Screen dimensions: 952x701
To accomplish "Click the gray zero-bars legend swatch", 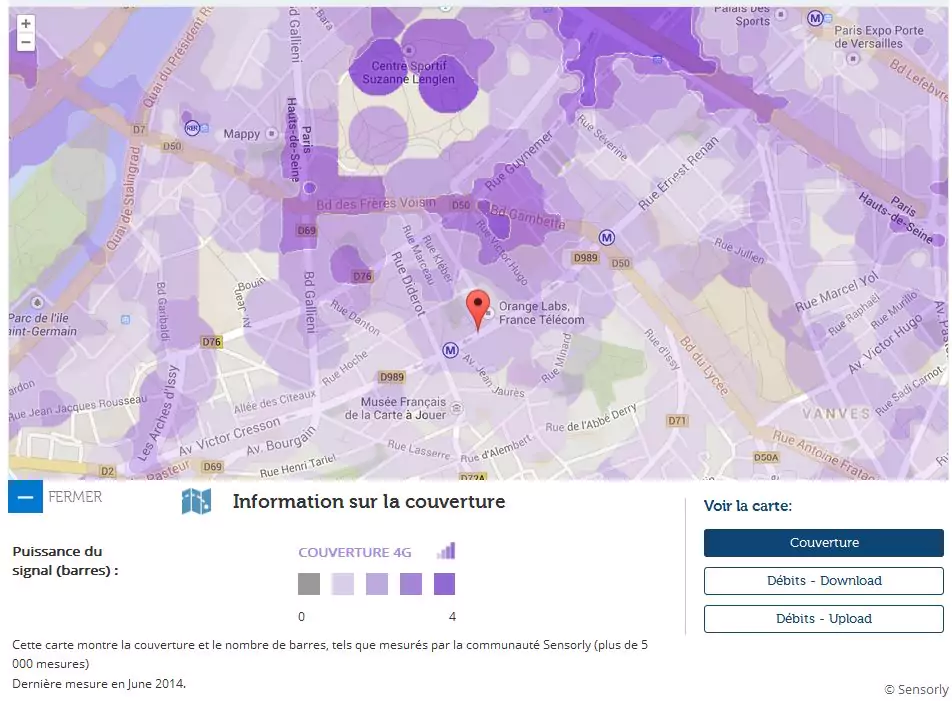I will [309, 584].
